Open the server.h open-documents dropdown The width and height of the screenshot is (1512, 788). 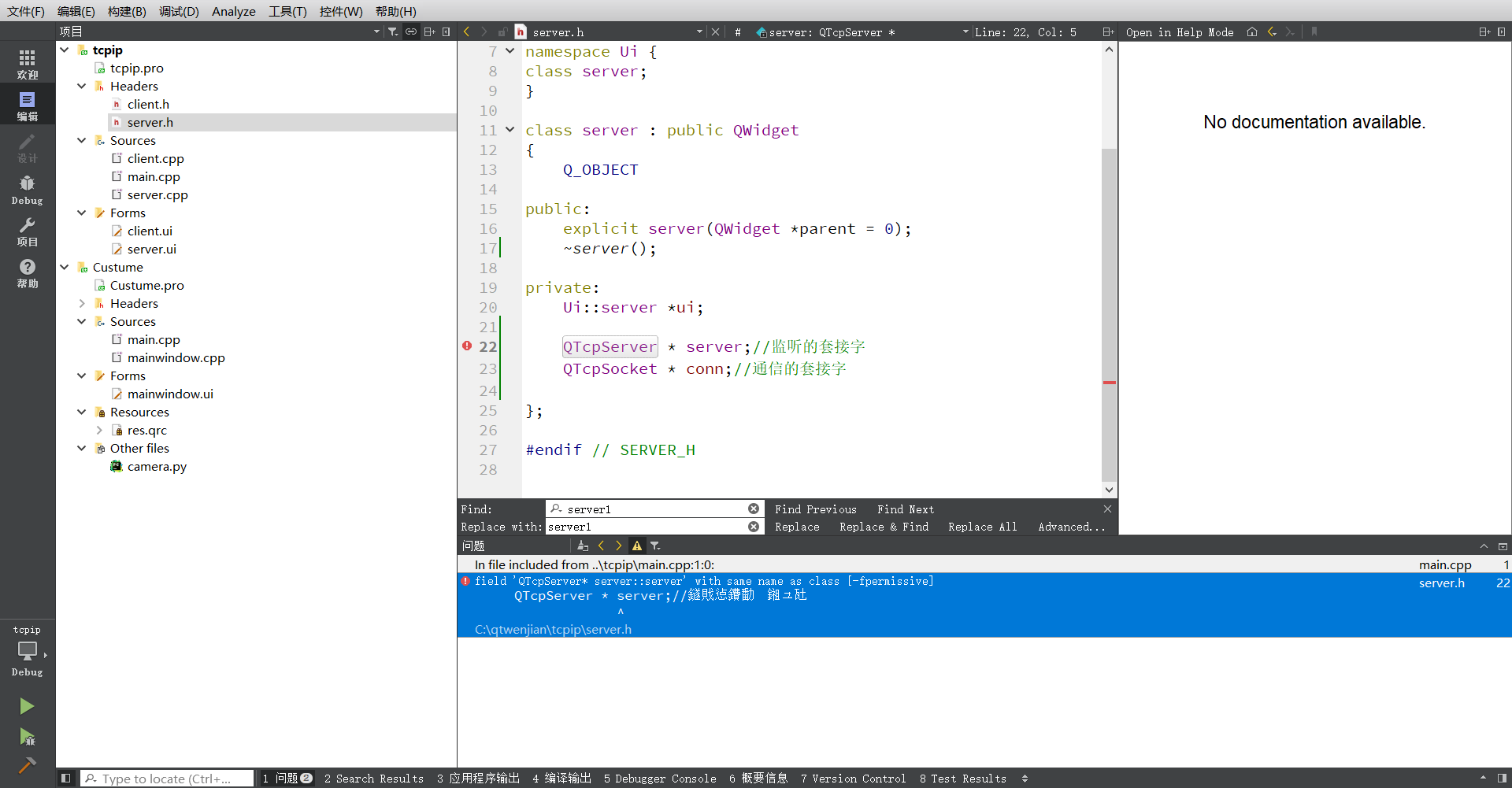point(699,31)
